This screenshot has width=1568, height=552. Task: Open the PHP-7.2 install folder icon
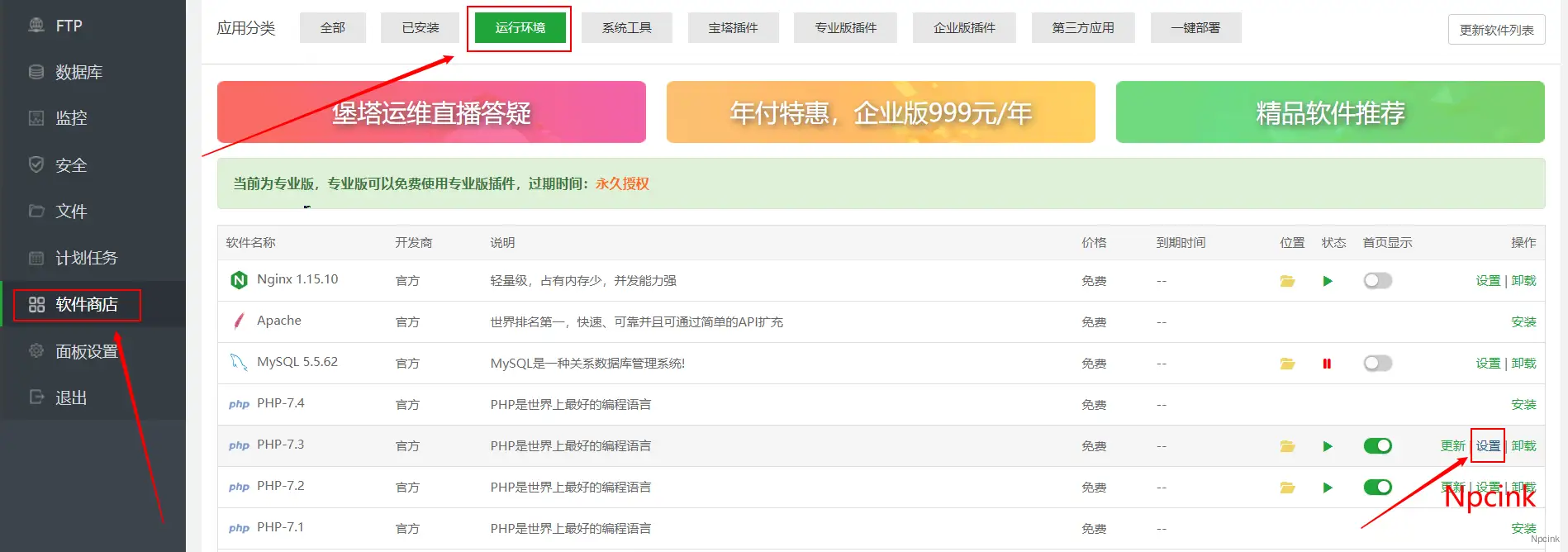pyautogui.click(x=1287, y=488)
